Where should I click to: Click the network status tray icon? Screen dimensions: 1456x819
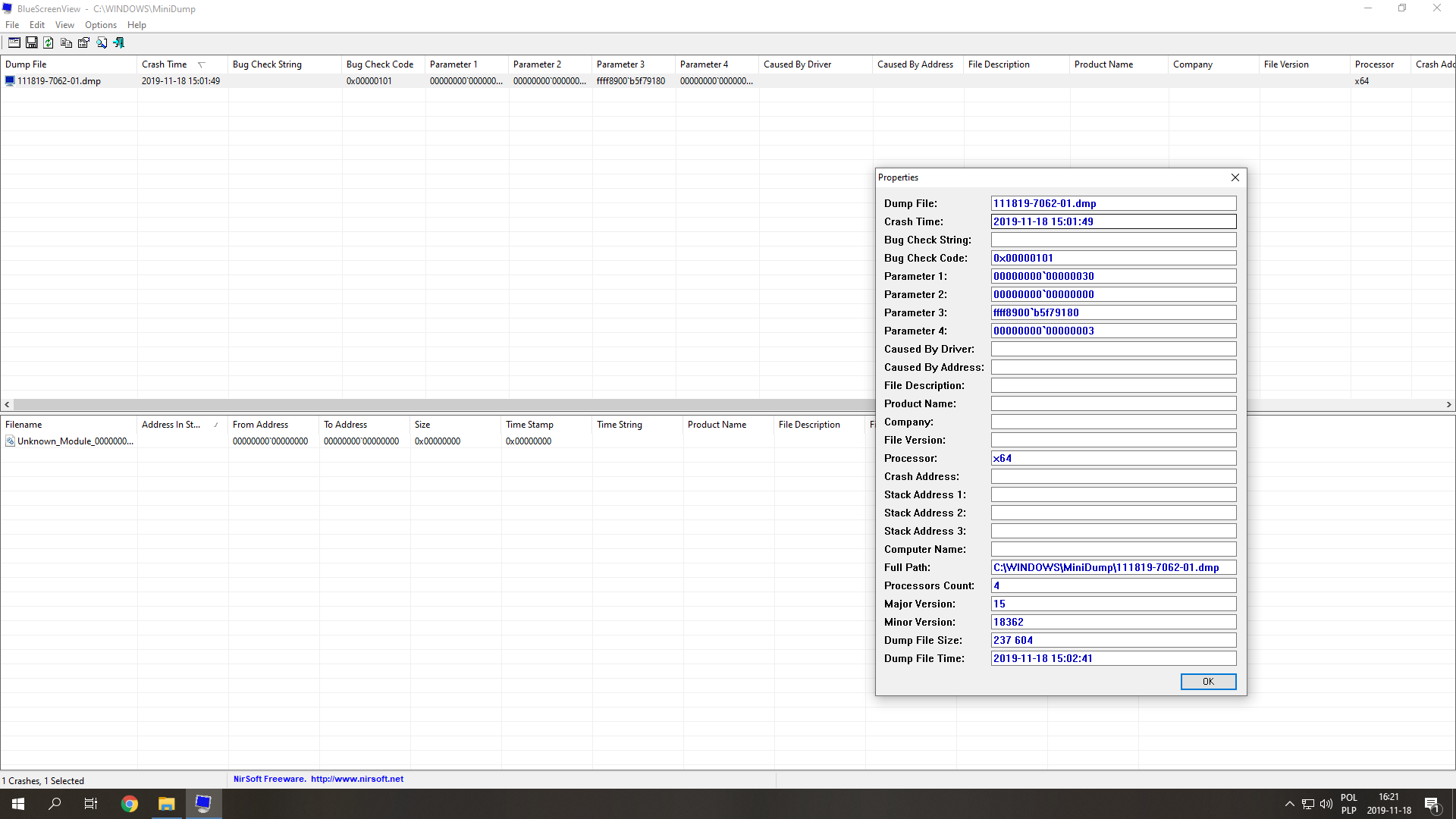1308,804
